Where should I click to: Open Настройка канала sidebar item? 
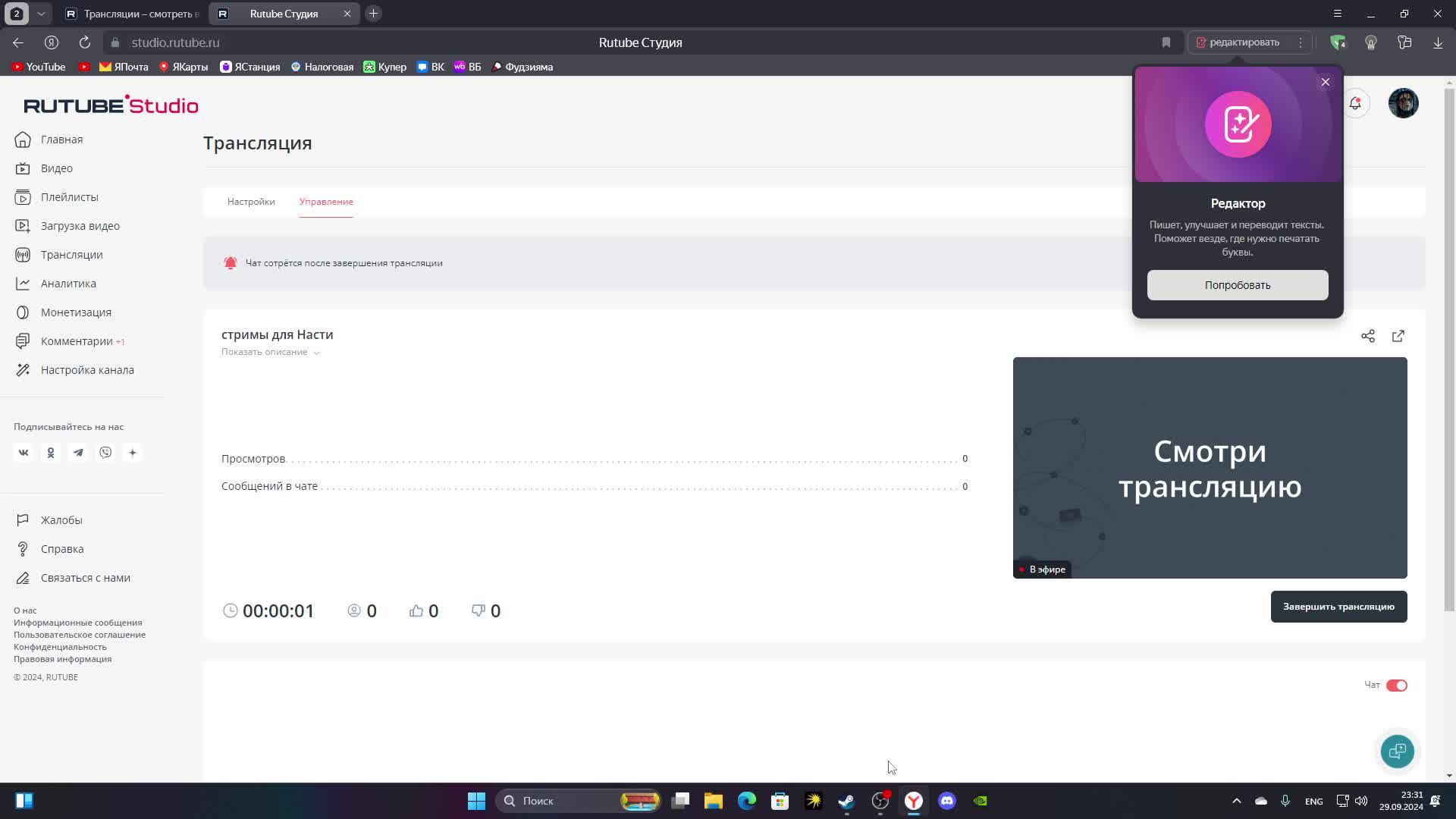pos(74,370)
